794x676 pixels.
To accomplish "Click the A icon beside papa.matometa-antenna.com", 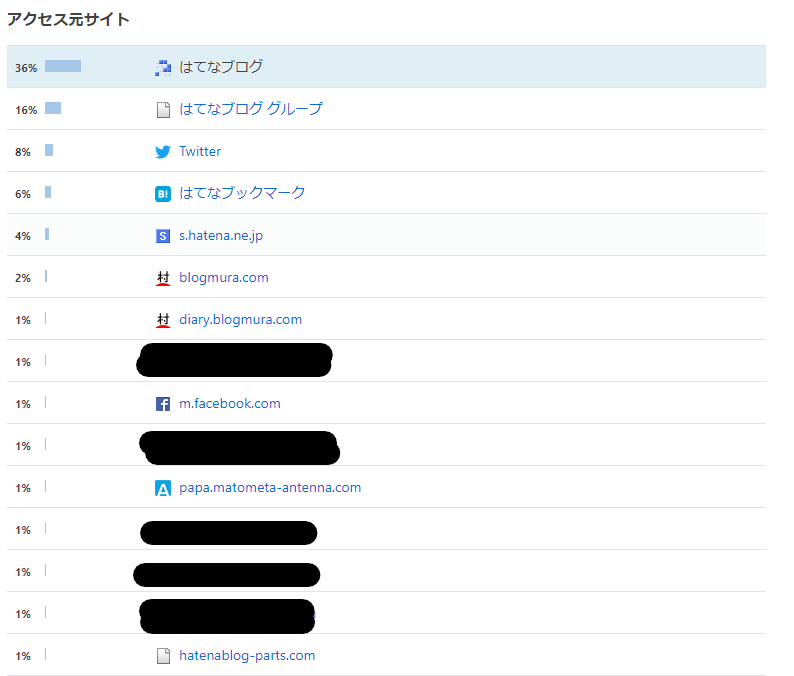I will 163,488.
